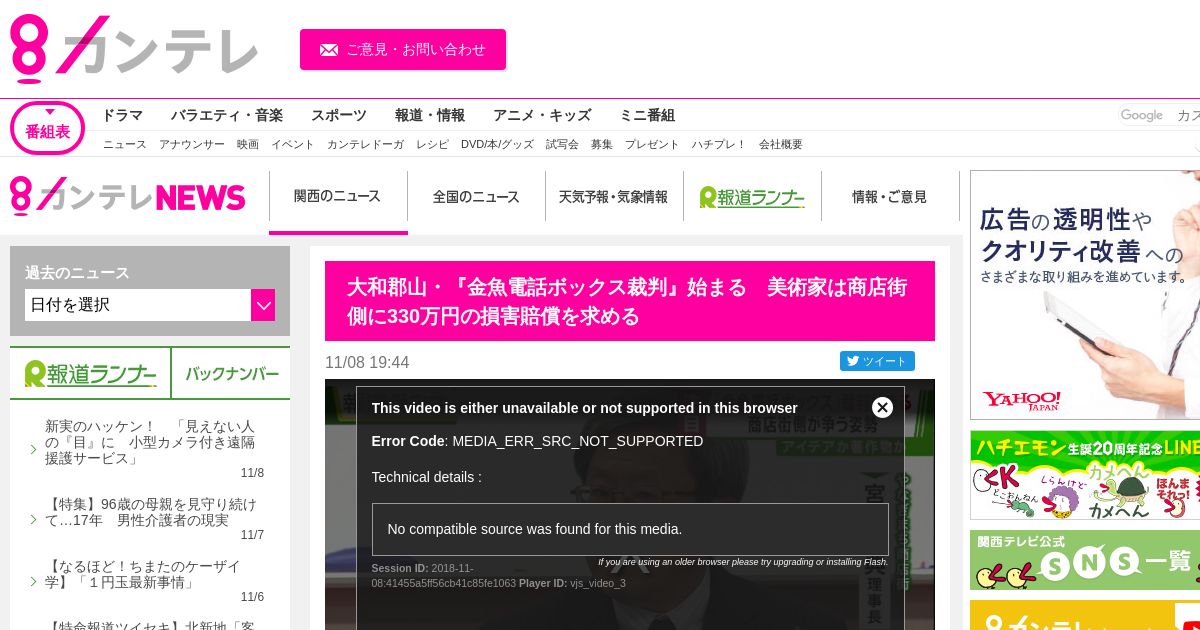Viewport: 1200px width, 630px height.
Task: Open the 関西テレビ公式 SNS一覧 banner
Action: point(1085,560)
